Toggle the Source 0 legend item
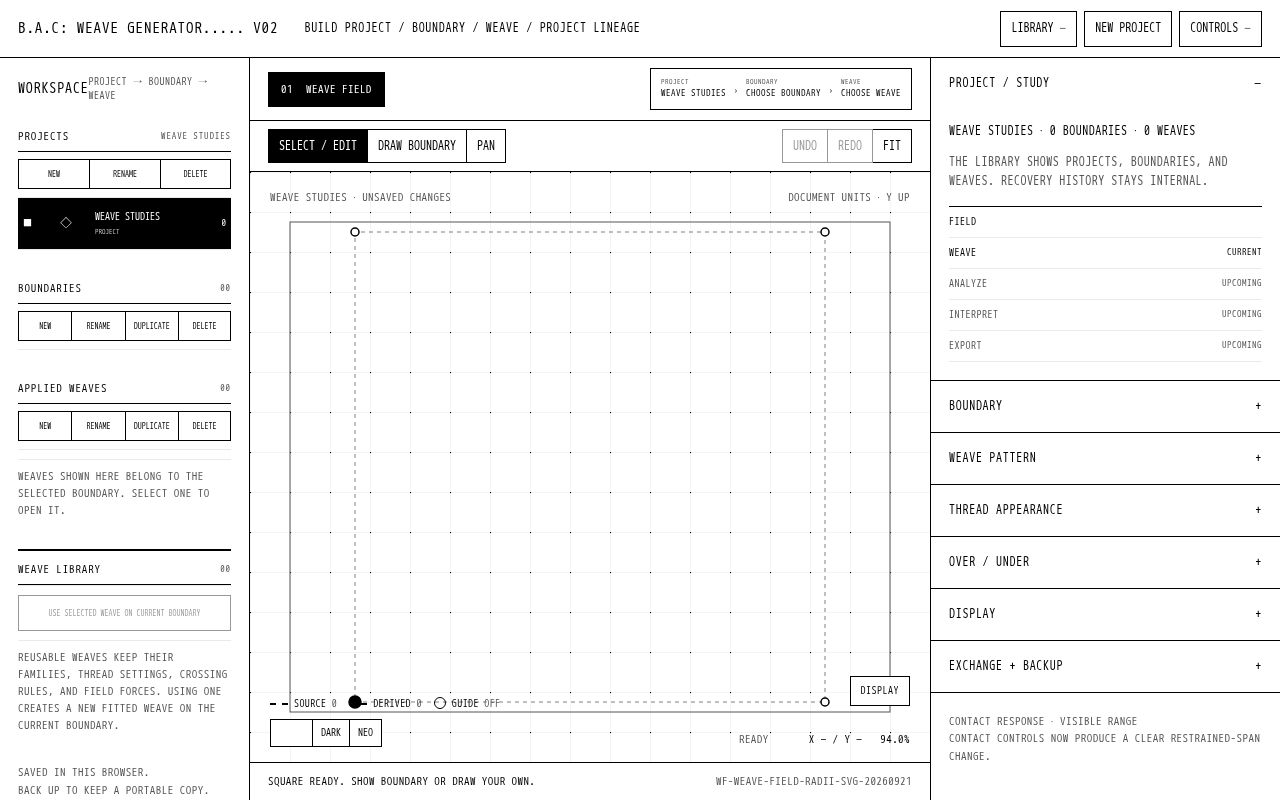The image size is (1280, 800). [x=304, y=704]
